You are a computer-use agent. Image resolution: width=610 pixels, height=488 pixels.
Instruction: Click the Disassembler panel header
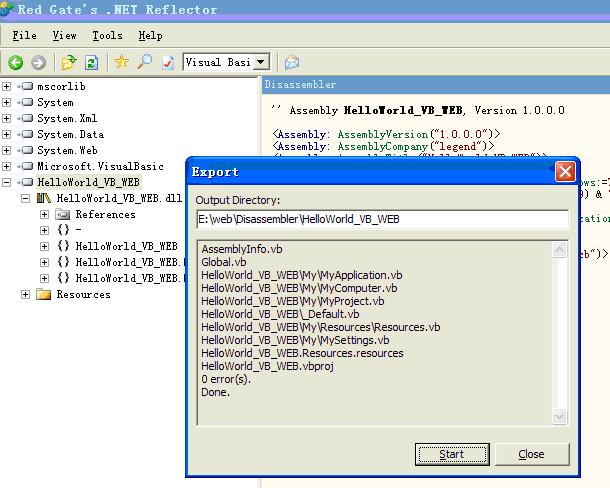point(436,84)
